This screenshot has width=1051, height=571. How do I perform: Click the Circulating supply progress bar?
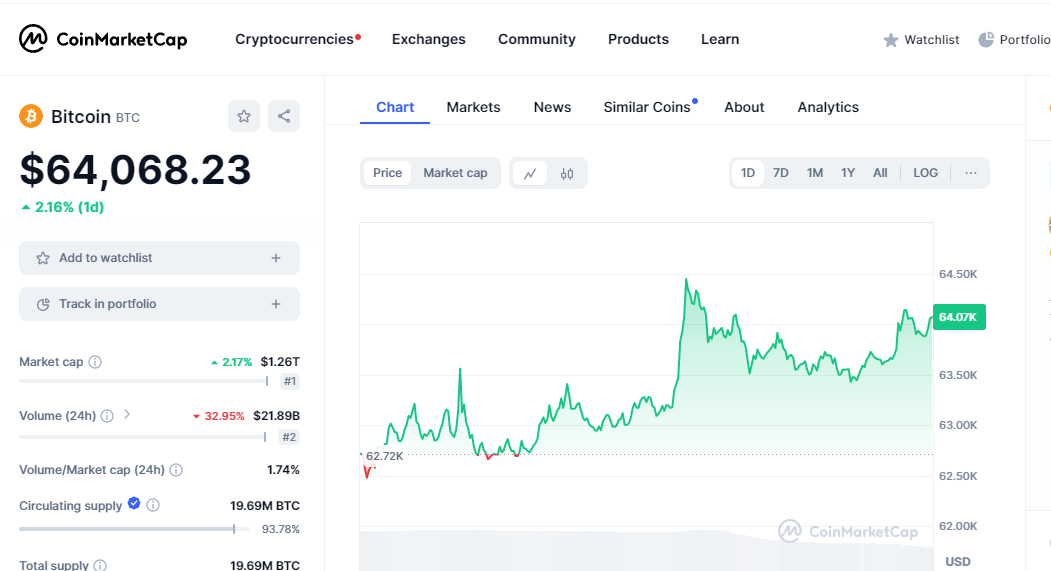click(134, 529)
